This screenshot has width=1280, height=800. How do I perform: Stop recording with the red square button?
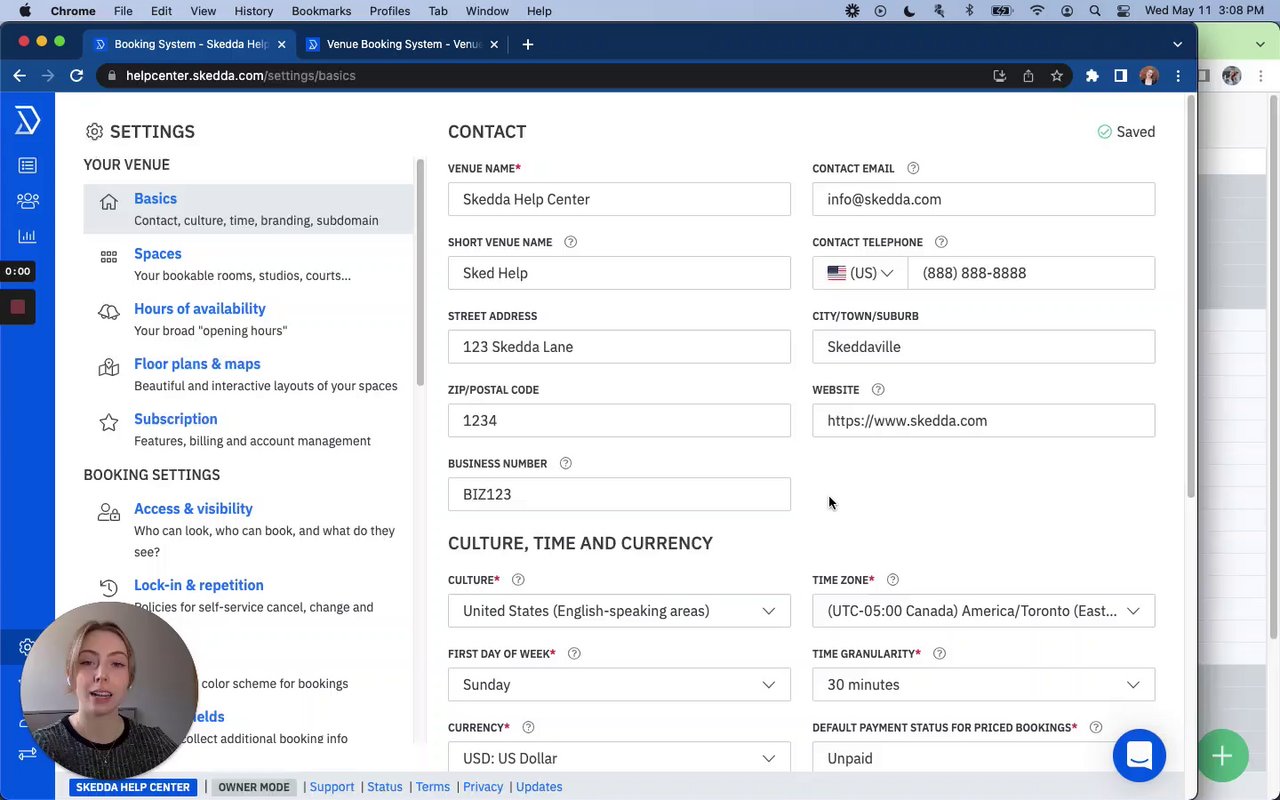pyautogui.click(x=17, y=307)
